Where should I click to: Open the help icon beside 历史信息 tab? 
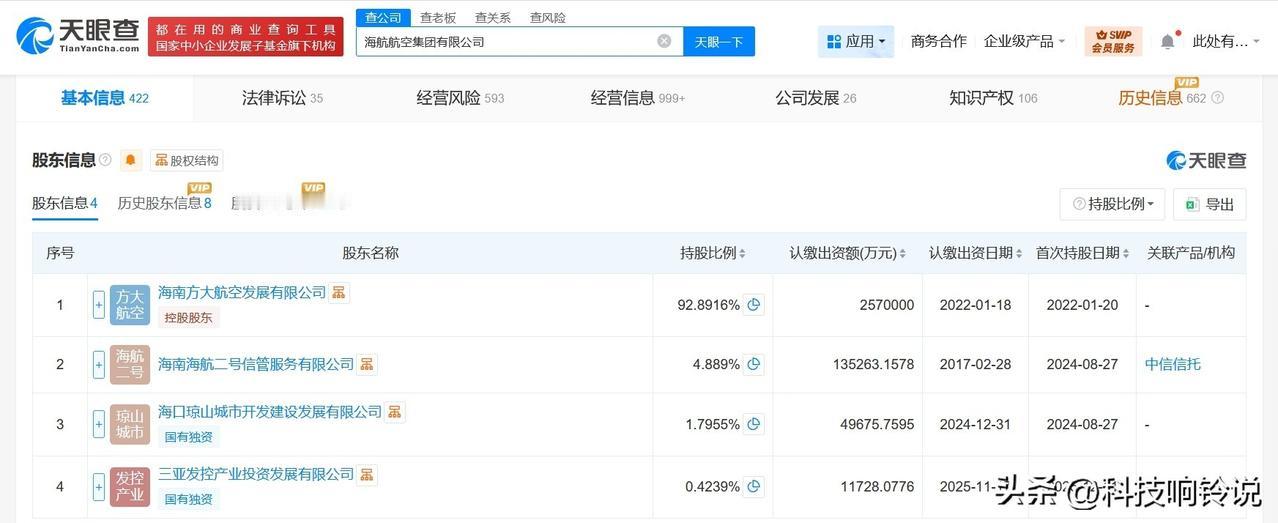(x=1217, y=98)
